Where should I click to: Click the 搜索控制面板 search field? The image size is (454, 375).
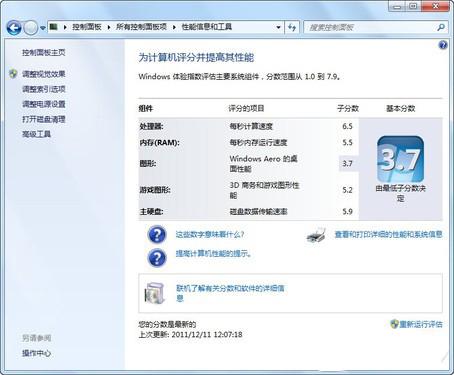coord(370,27)
